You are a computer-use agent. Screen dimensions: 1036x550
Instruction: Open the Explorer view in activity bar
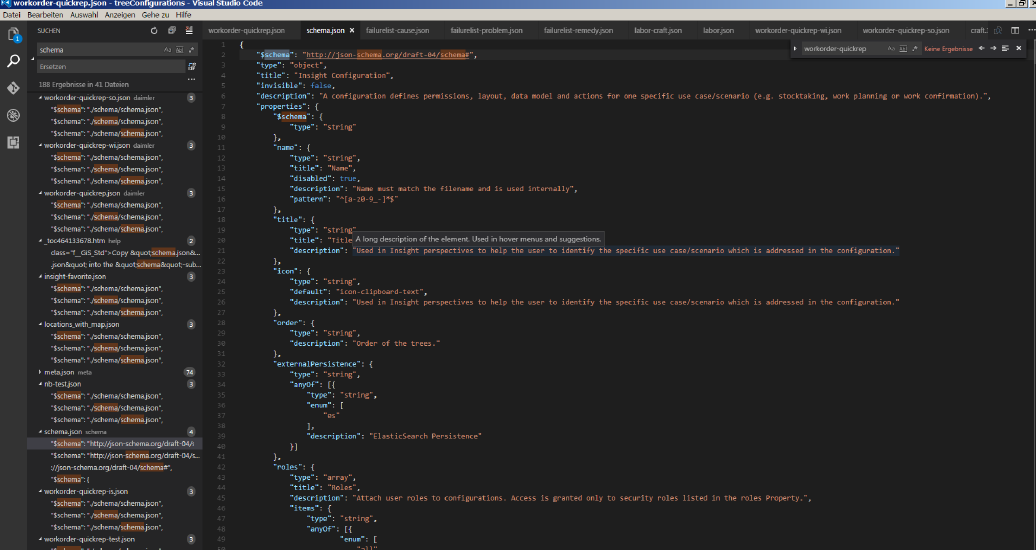point(14,35)
